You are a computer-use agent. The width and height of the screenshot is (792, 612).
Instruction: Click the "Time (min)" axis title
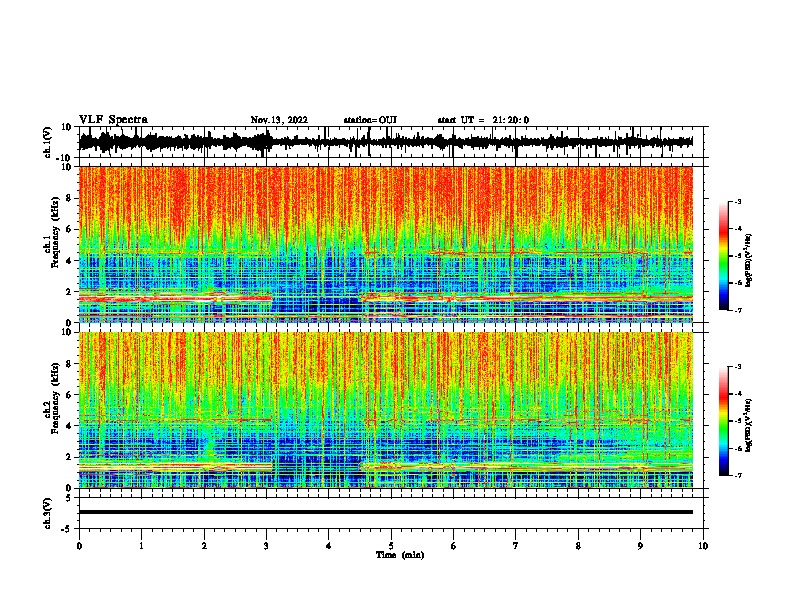tap(400, 555)
